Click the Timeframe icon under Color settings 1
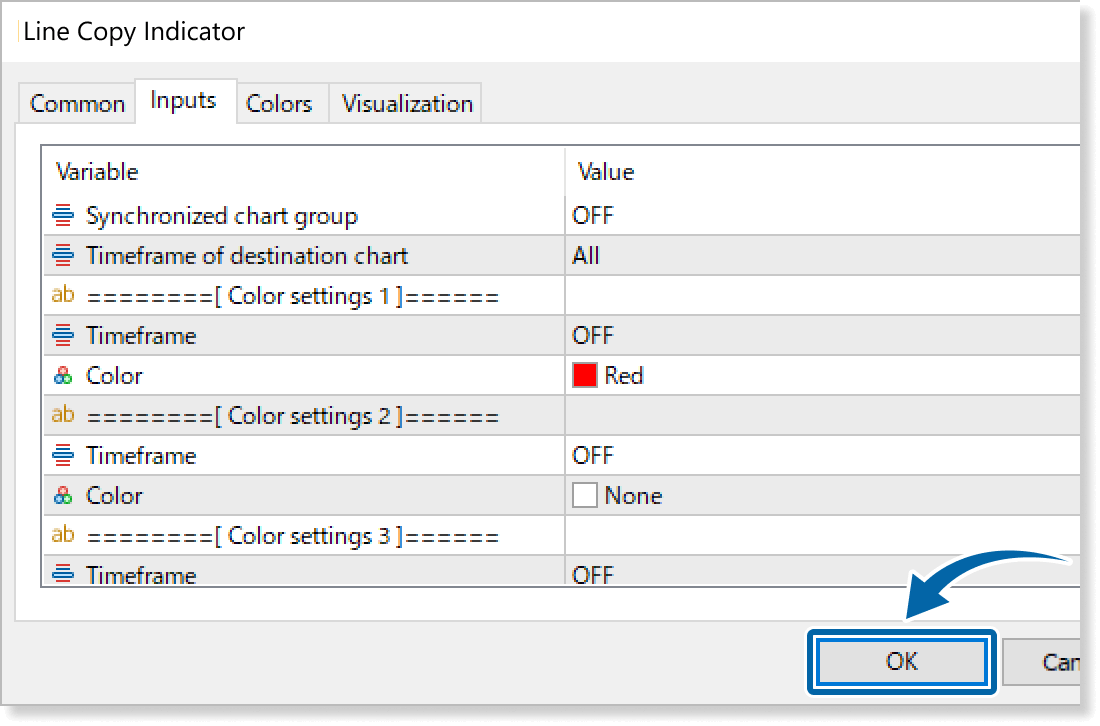The height and width of the screenshot is (726, 1100). coord(63,335)
